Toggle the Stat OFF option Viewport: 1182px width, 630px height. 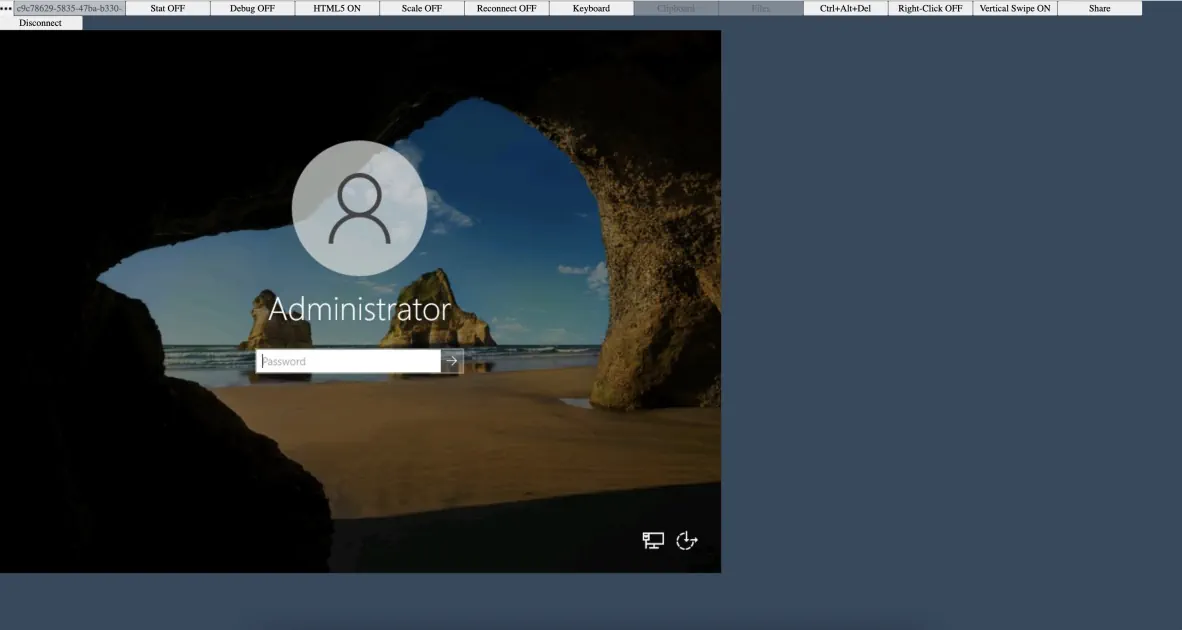(x=167, y=8)
